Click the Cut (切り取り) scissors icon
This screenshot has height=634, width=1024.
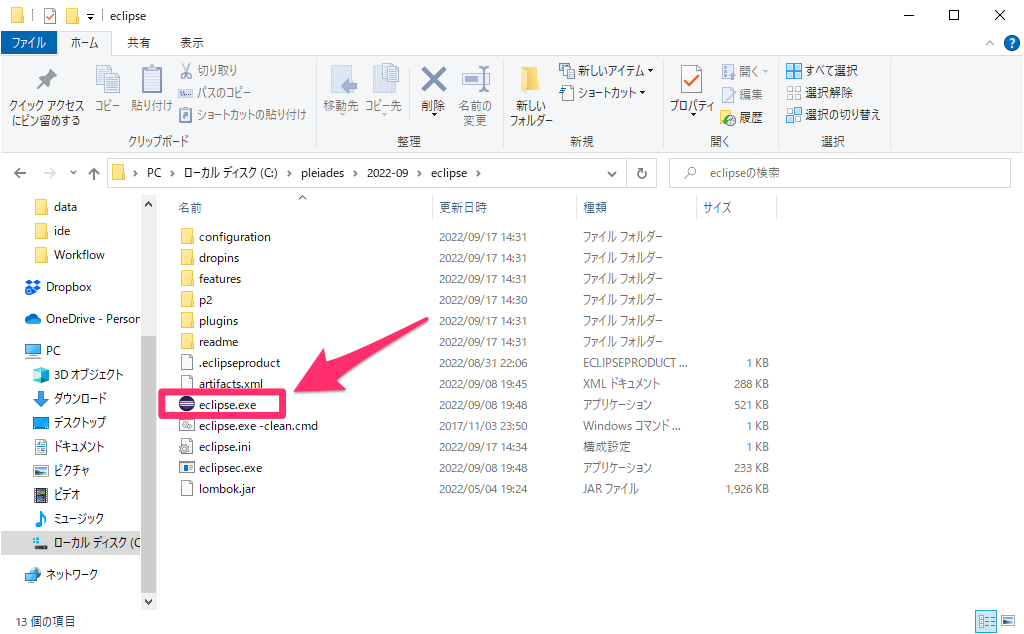(186, 71)
